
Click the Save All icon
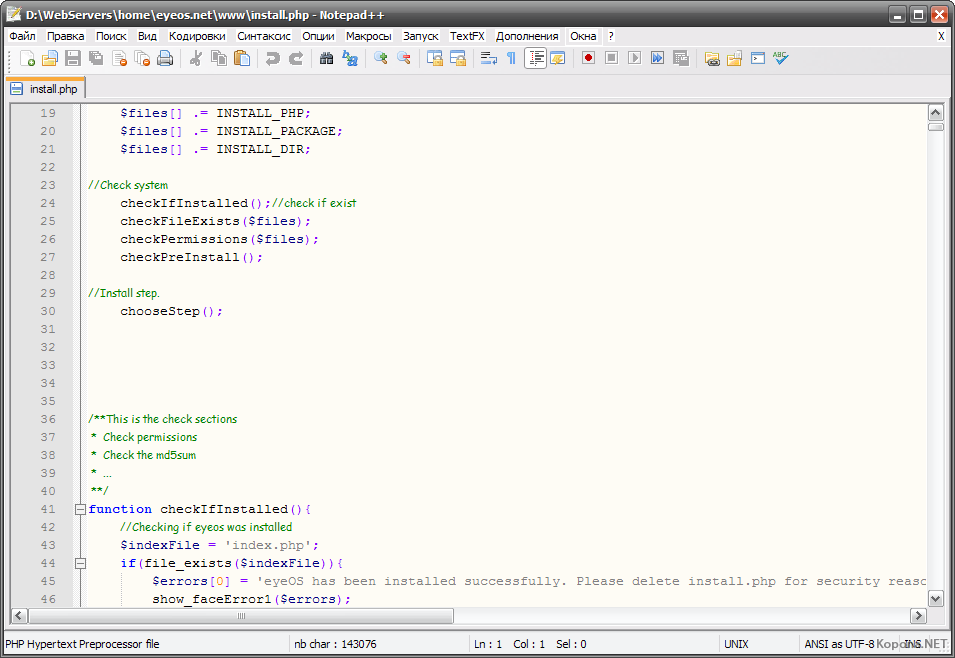coord(96,58)
